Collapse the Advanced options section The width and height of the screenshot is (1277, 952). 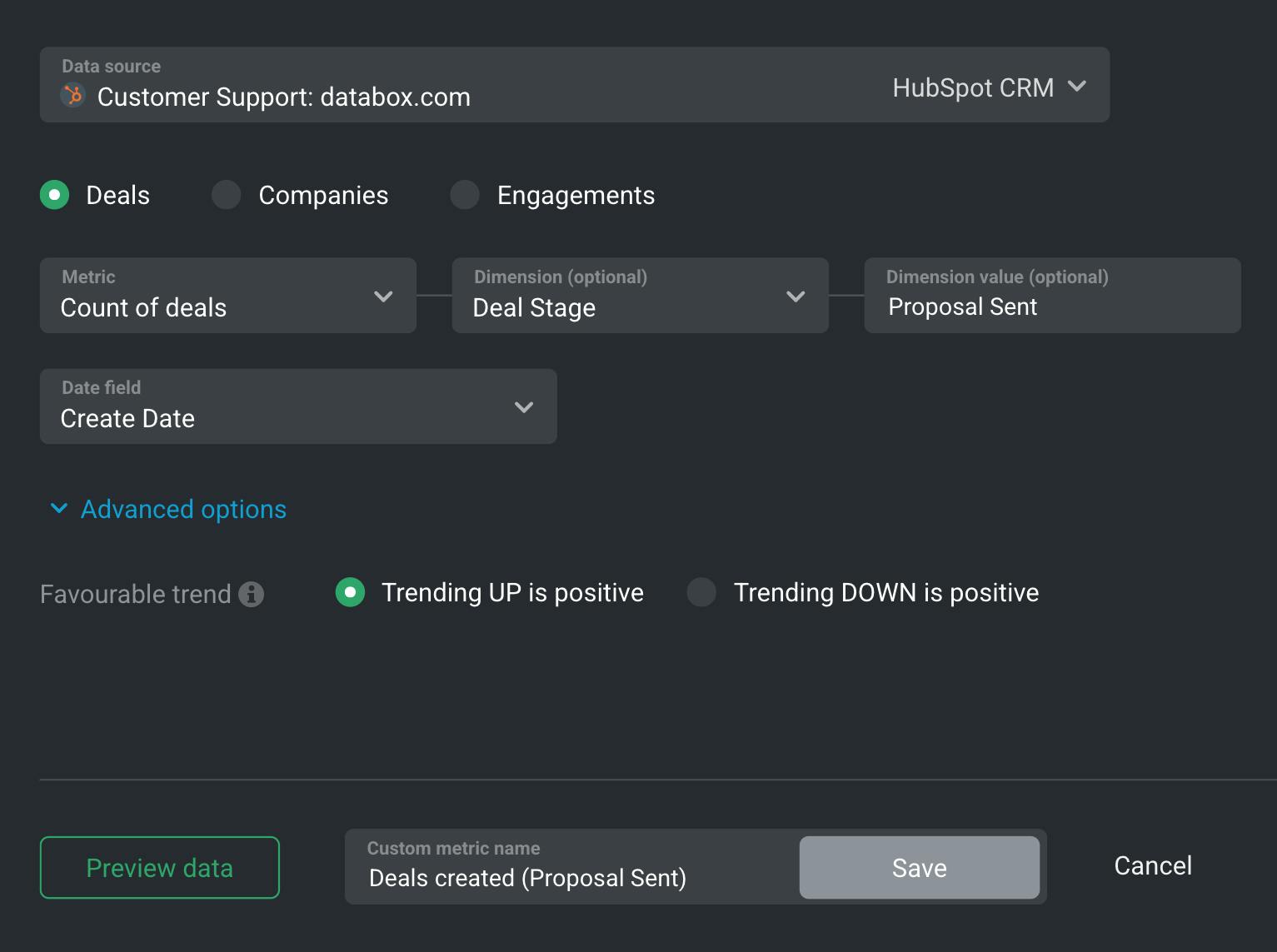tap(183, 509)
